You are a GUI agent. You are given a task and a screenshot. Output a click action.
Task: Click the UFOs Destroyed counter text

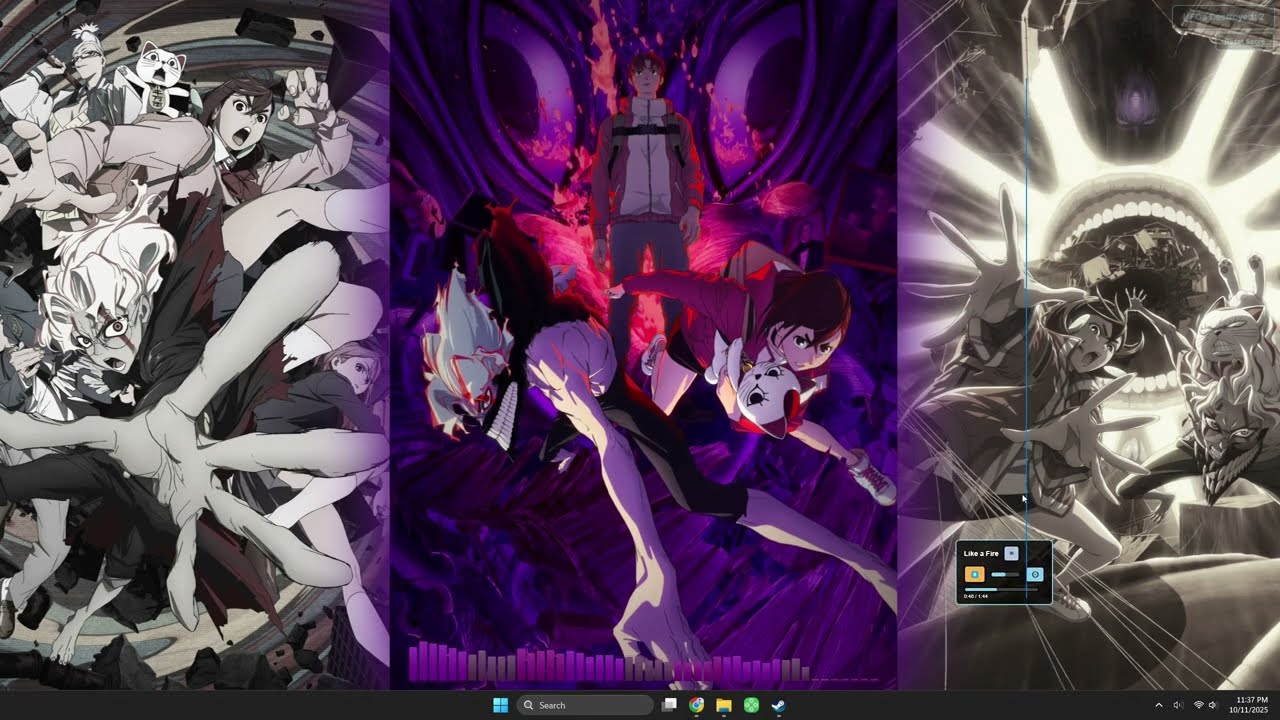tap(1223, 17)
